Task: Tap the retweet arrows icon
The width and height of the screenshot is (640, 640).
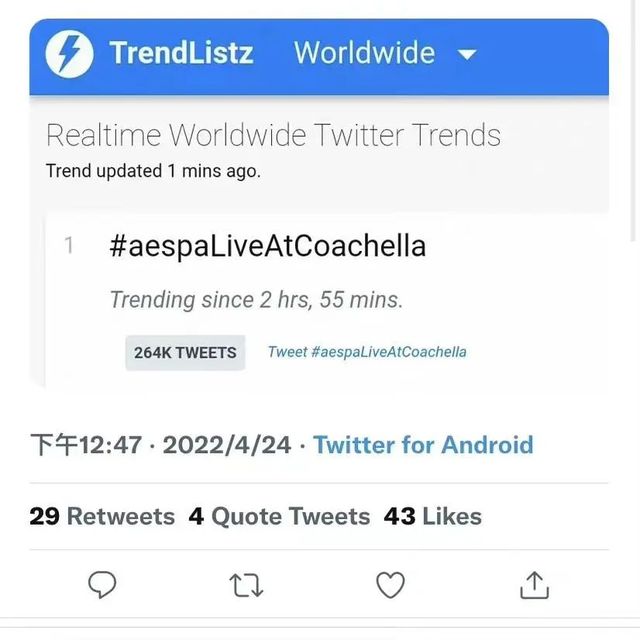Action: pos(246,585)
